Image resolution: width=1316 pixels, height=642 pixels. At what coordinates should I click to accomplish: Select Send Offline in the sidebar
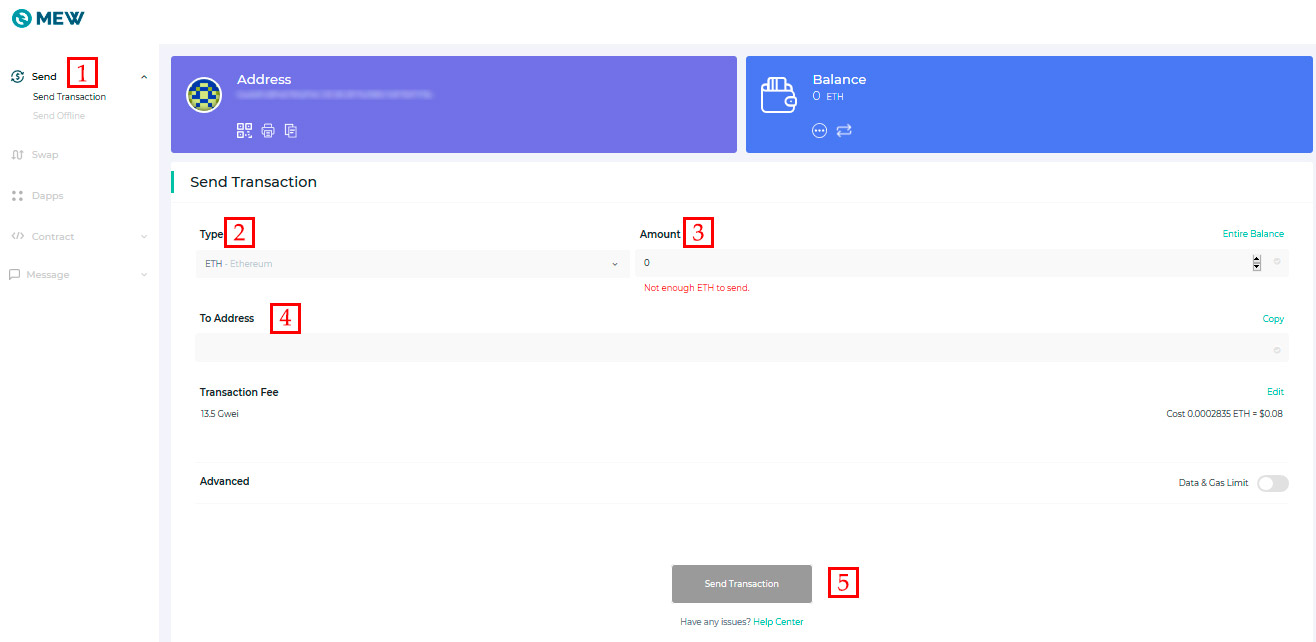point(59,116)
